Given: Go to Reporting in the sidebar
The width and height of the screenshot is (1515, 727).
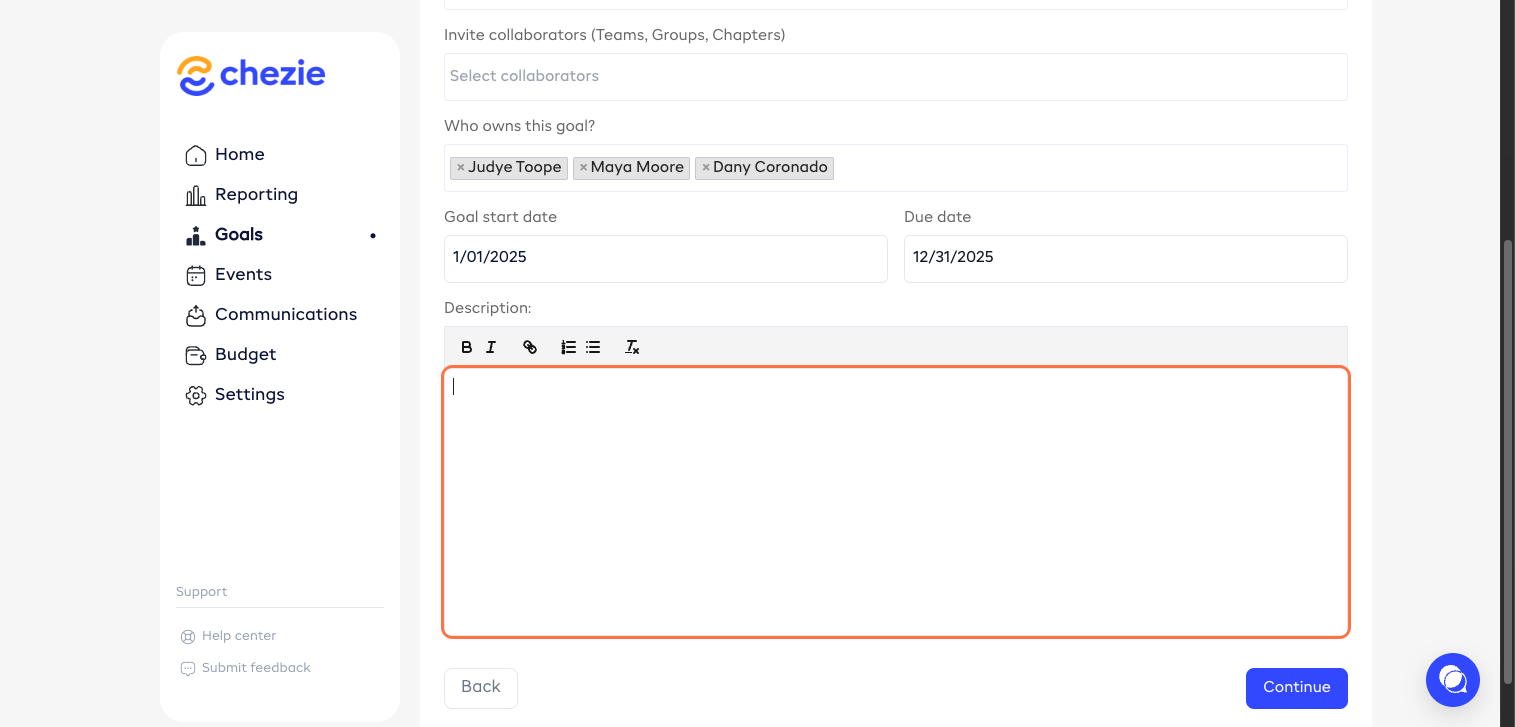Looking at the screenshot, I should tap(256, 195).
